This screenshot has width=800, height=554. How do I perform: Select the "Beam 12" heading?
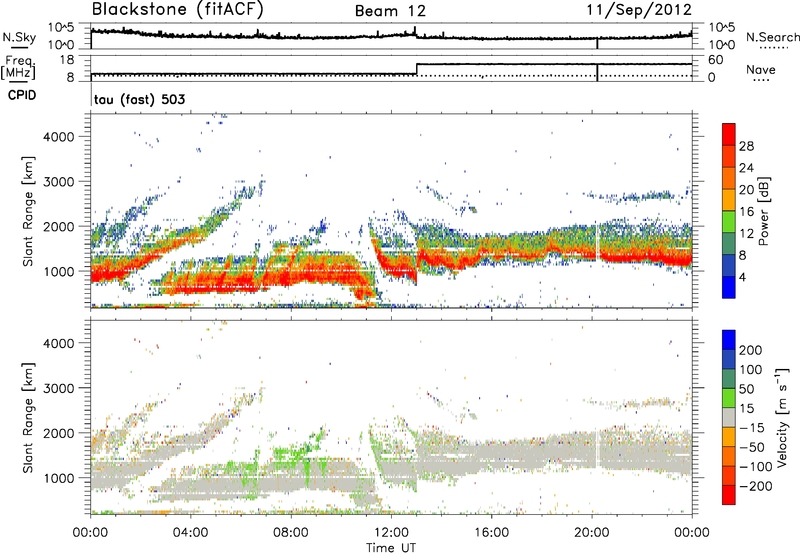coord(390,11)
